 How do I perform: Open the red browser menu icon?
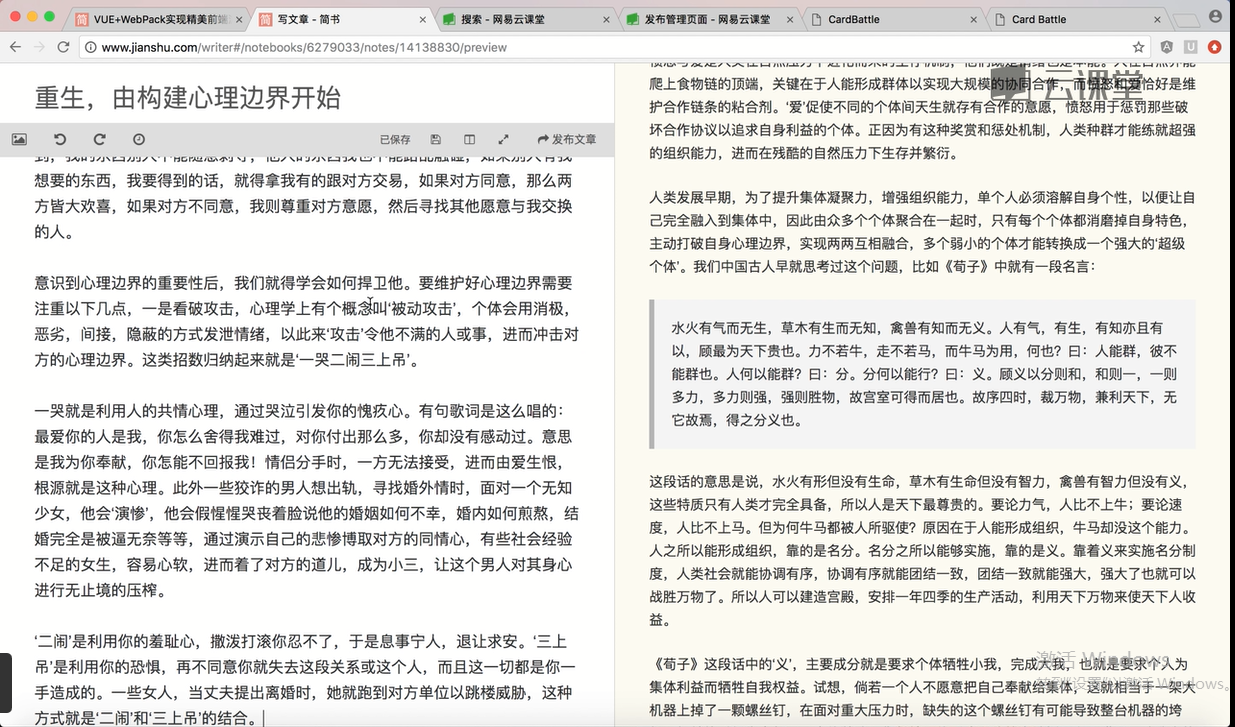1214,47
